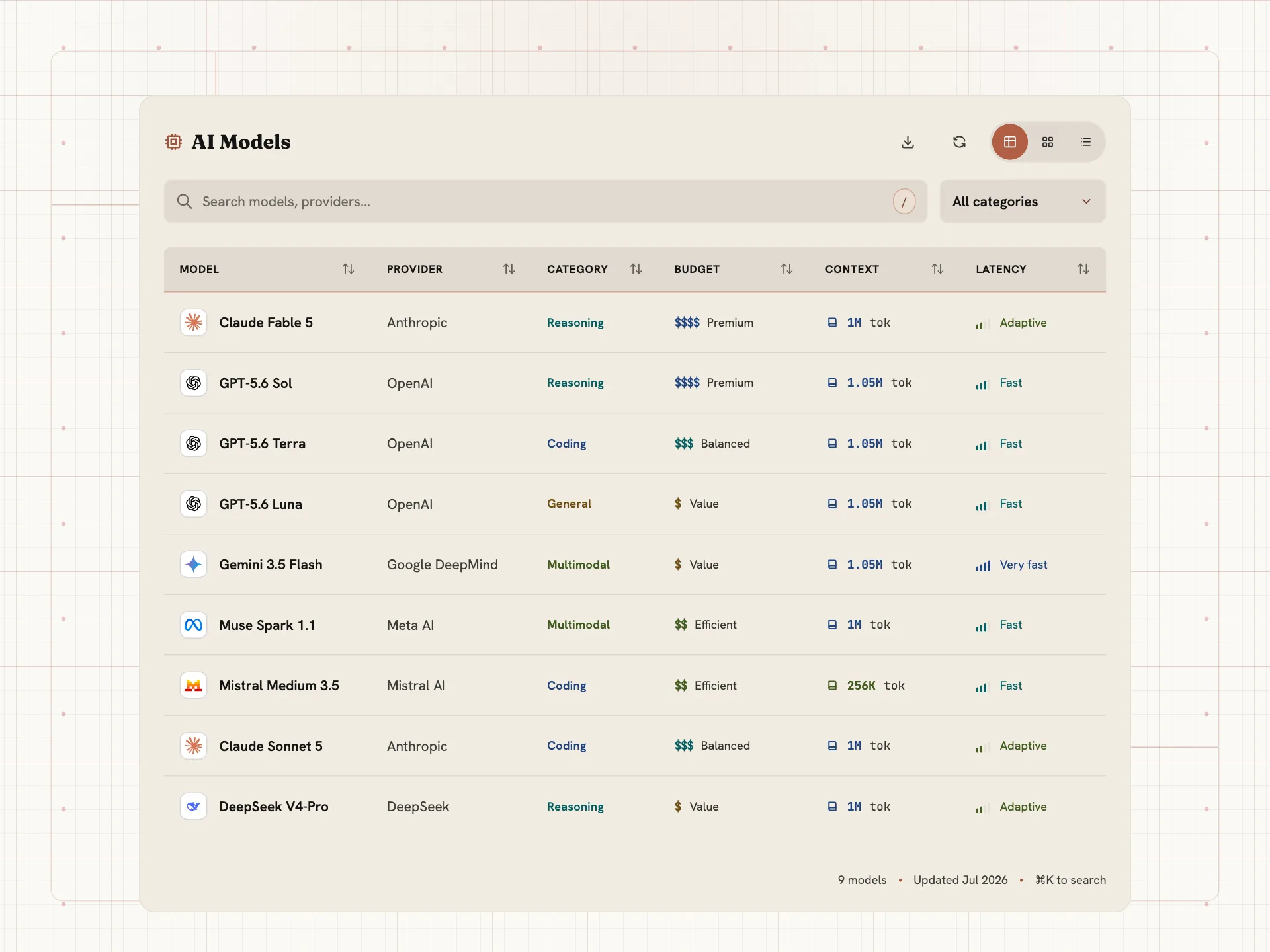This screenshot has height=952, width=1270.
Task: Click the Claude Sonnet 5 logo icon
Action: tap(193, 746)
